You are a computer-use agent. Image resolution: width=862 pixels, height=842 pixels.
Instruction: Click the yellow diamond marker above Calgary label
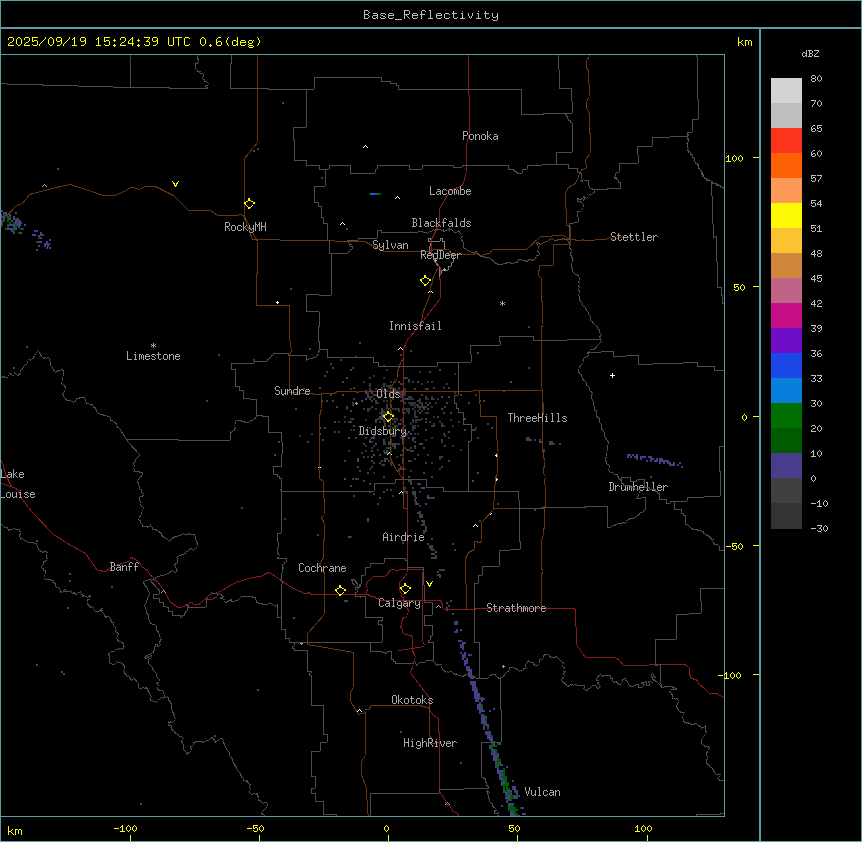pos(405,588)
